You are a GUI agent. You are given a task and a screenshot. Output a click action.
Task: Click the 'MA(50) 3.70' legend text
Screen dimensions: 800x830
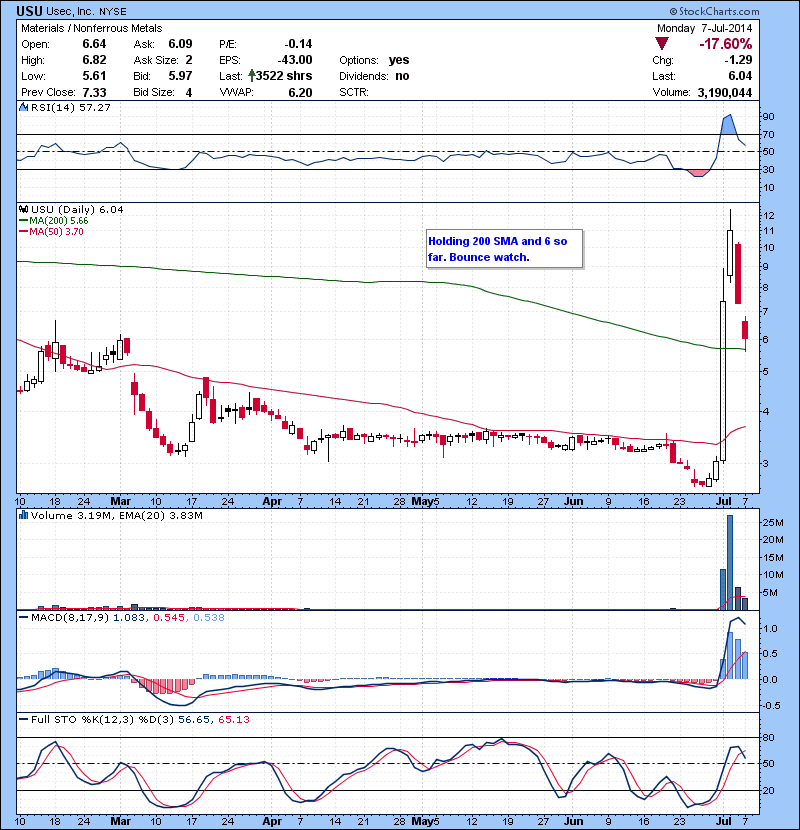56,232
